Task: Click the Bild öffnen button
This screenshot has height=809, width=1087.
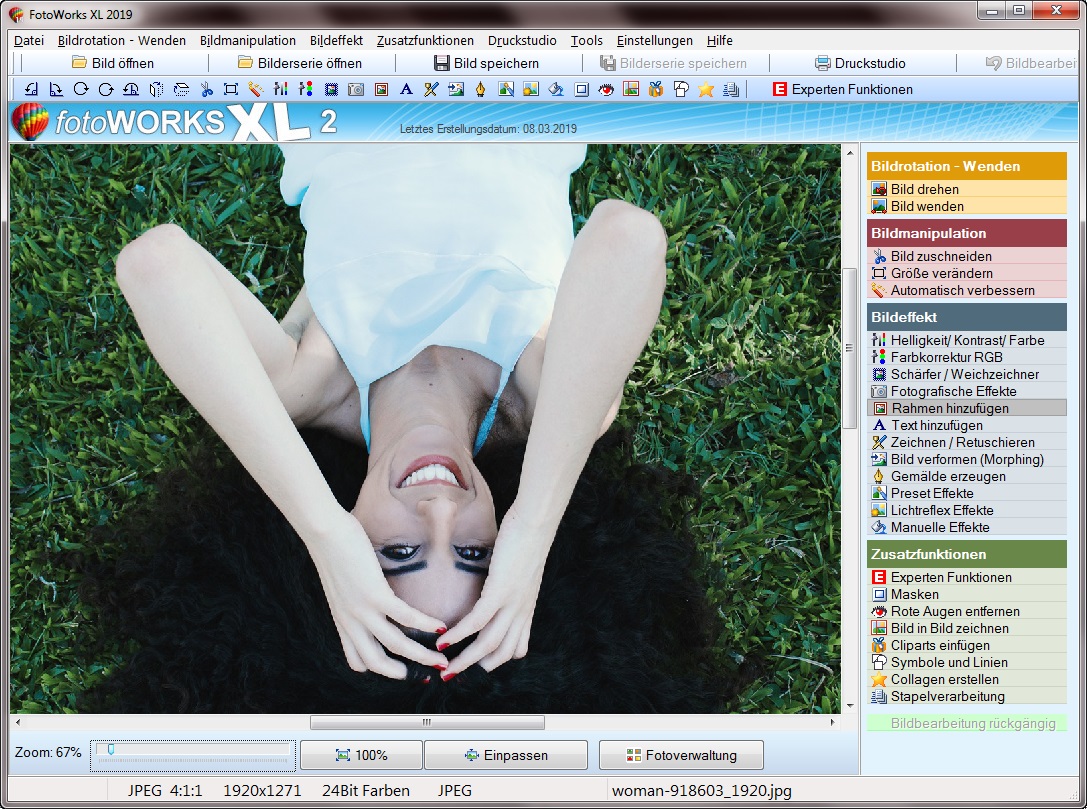Action: 112,63
